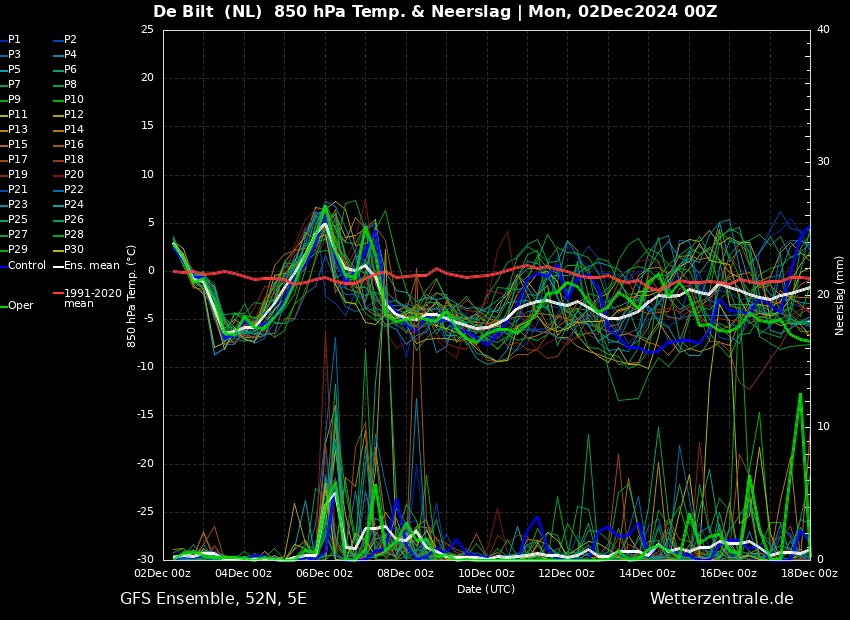
Task: Click the GFS Ensemble, 52N, 5E caption
Action: click(x=213, y=599)
